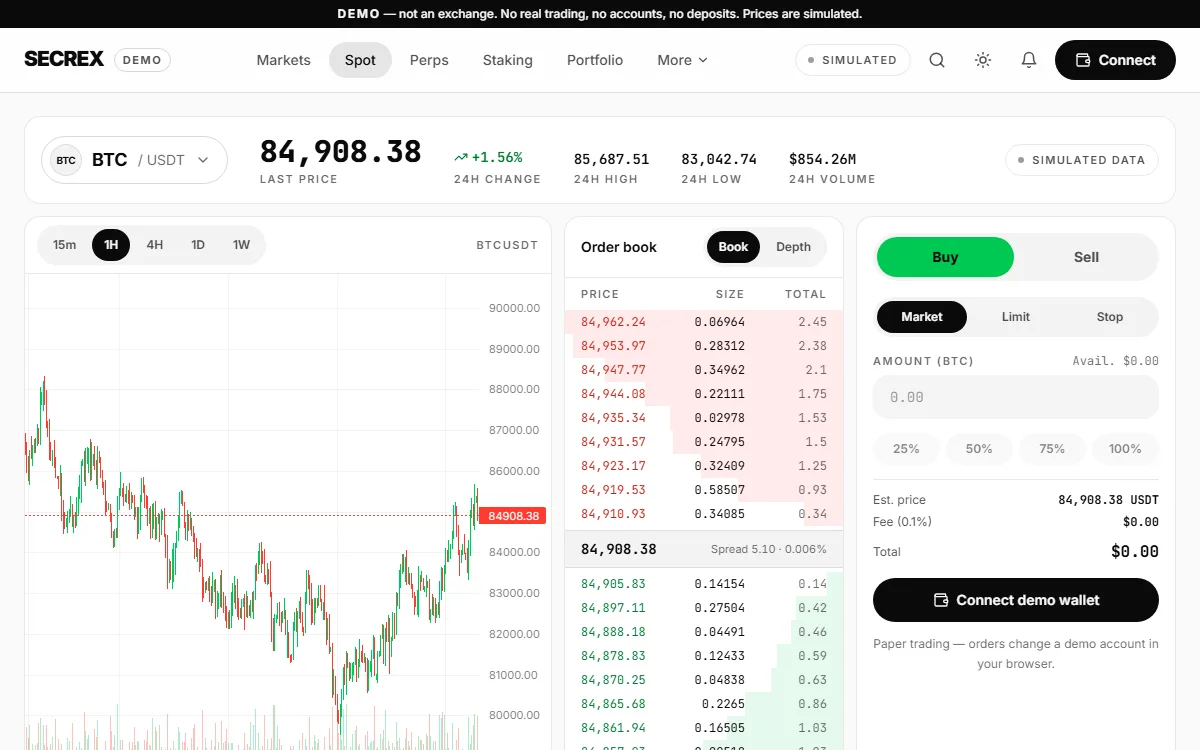The image size is (1200, 750).
Task: Click the red 84908.38 chart price tag
Action: coord(512,516)
